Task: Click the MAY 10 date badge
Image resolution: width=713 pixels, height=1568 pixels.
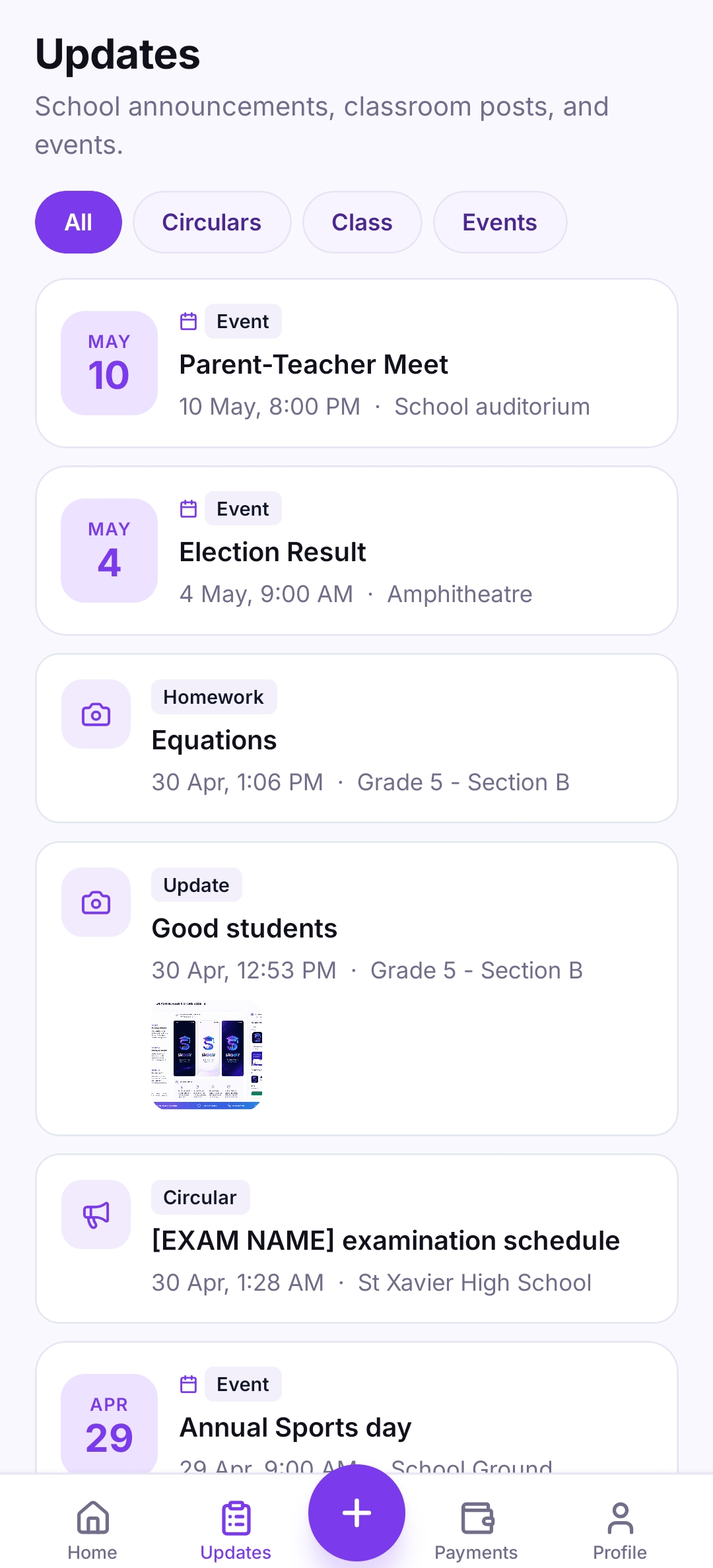Action: point(109,363)
